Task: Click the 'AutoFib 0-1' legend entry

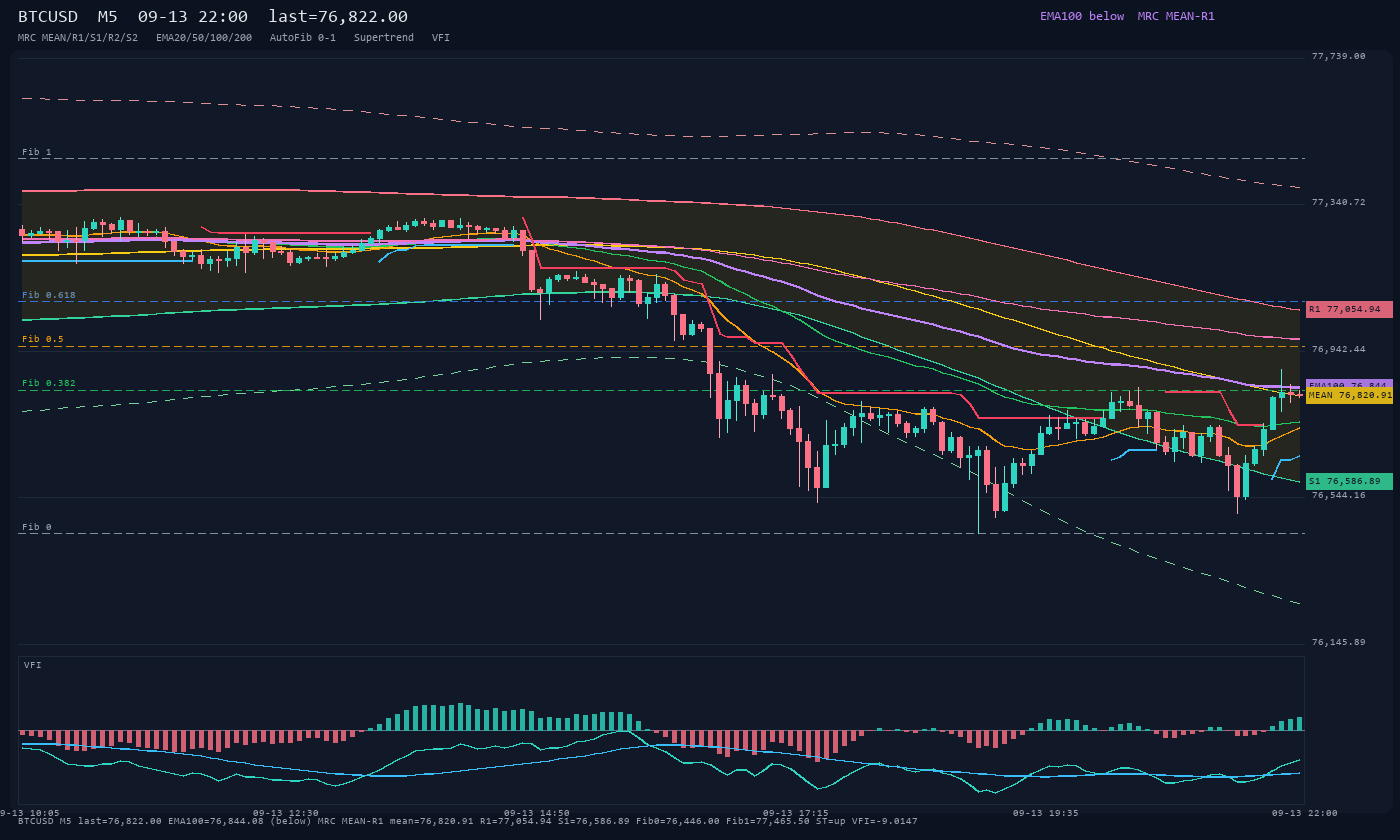Action: [303, 37]
